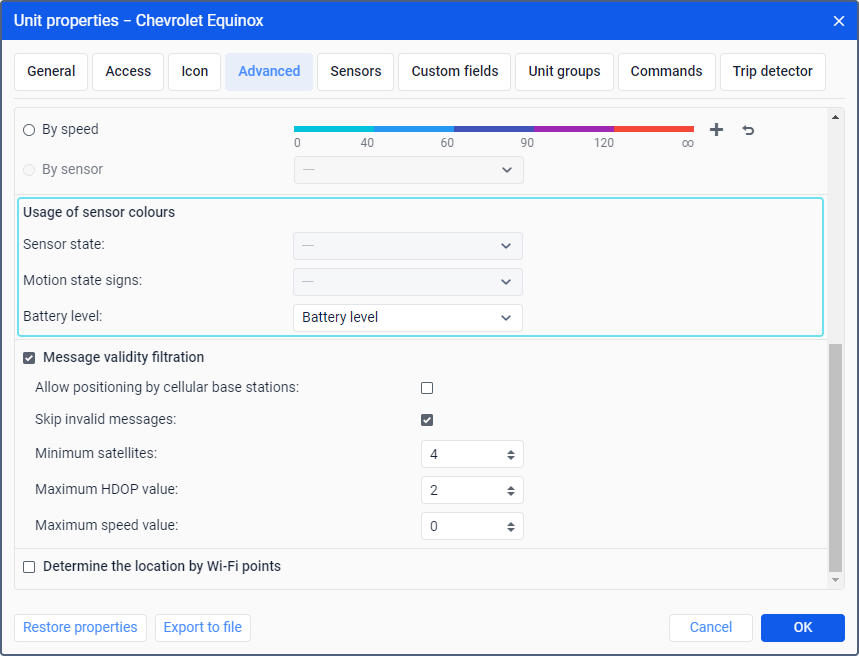This screenshot has width=859, height=656.
Task: Click the Minimum satellites spinner arrows
Action: coord(511,454)
